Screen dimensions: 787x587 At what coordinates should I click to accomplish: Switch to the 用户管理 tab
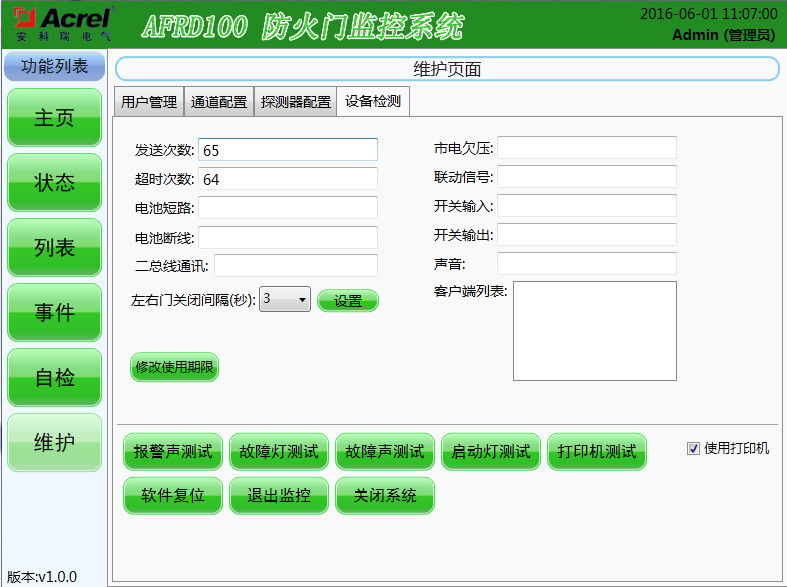149,102
